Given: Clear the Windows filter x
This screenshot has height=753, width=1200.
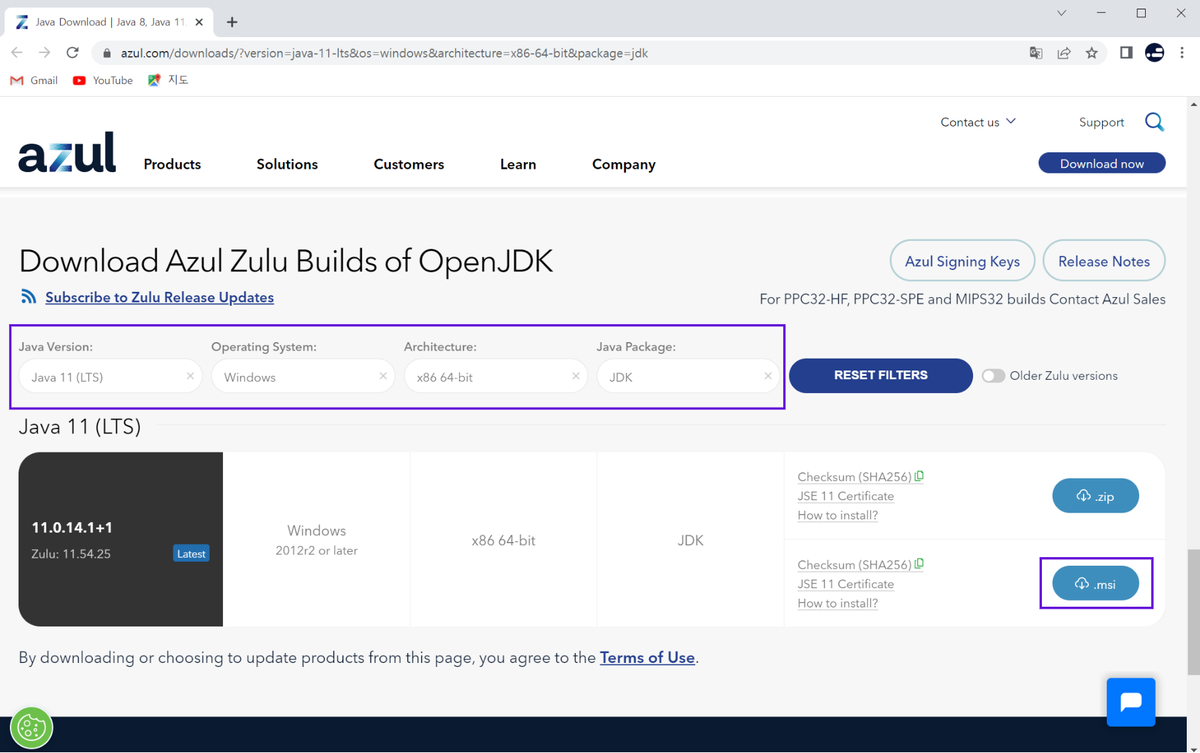Looking at the screenshot, I should (x=383, y=376).
